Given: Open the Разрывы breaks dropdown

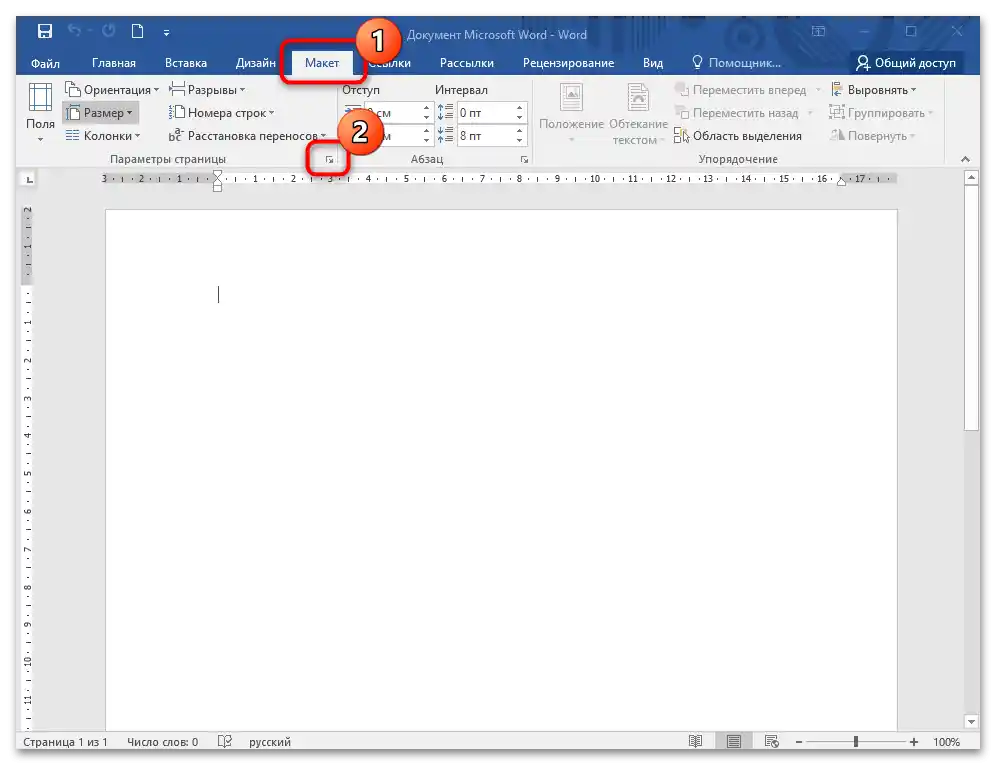Looking at the screenshot, I should [x=207, y=90].
